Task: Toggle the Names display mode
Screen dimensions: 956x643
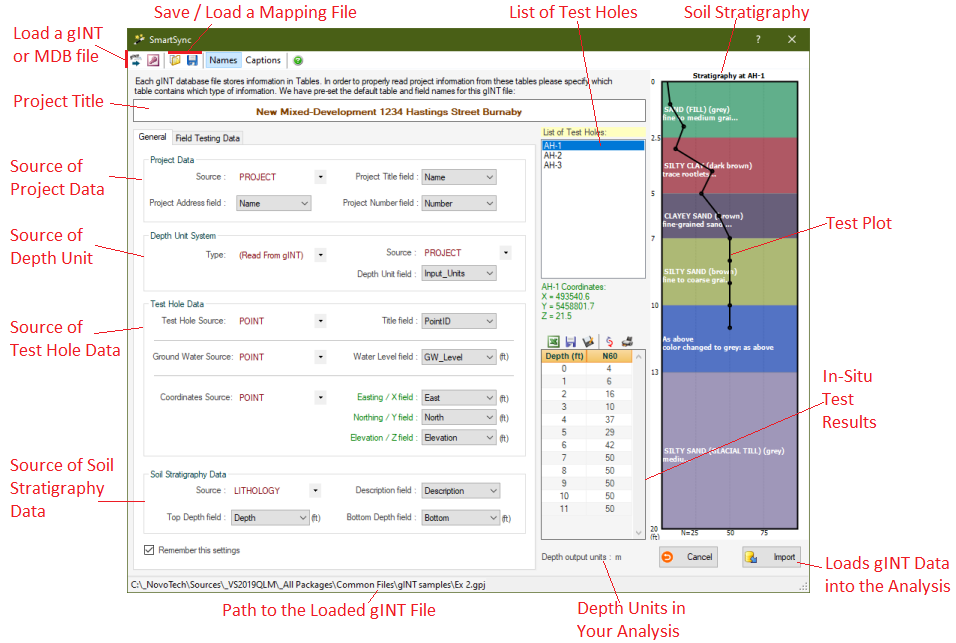Action: [223, 60]
